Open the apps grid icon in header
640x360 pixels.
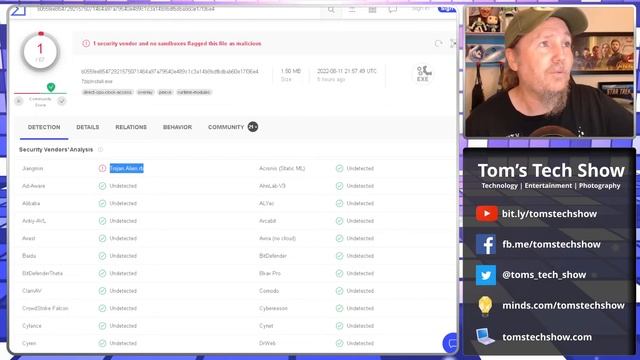[372, 9]
